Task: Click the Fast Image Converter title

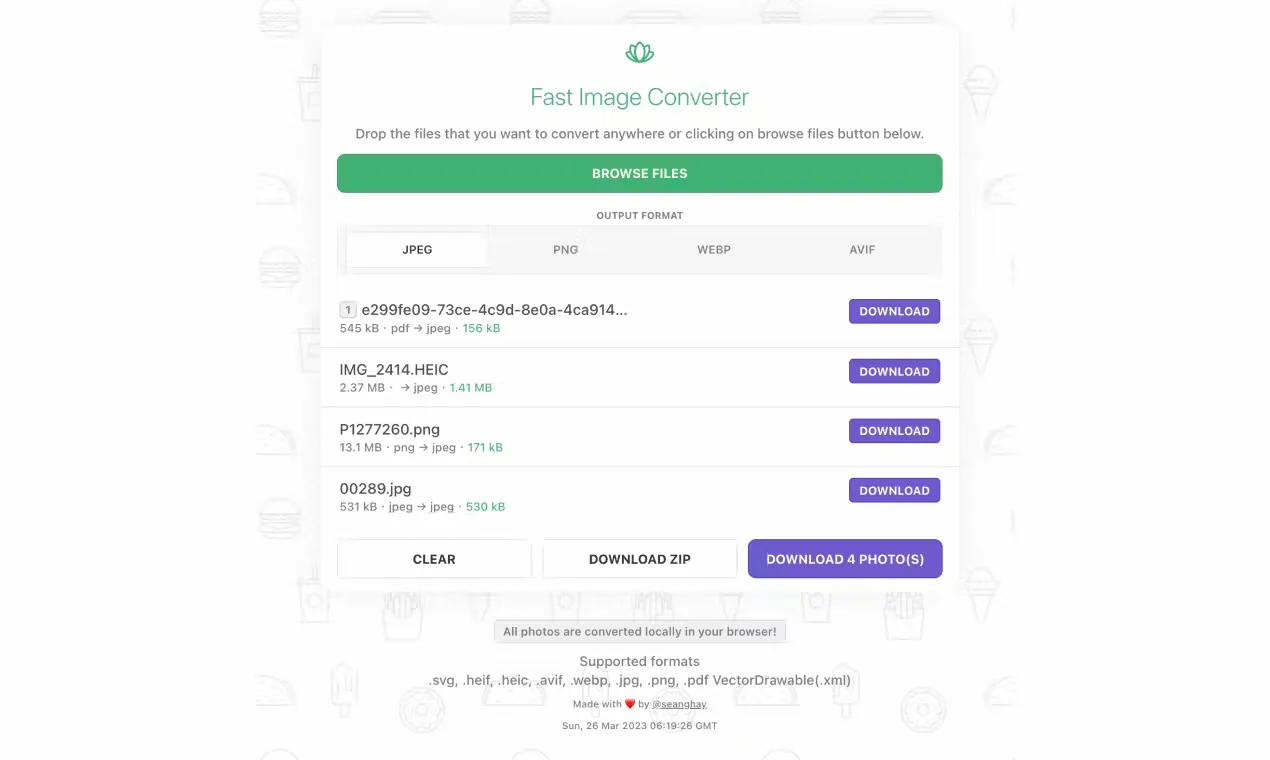Action: tap(639, 97)
